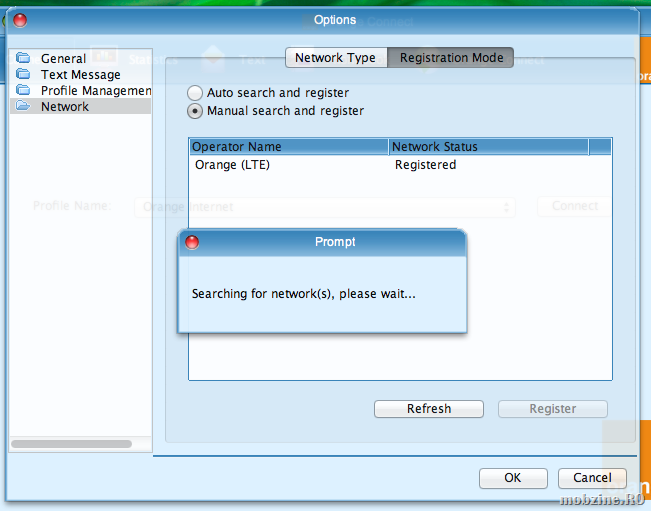Select Auto search and register option

pyautogui.click(x=195, y=93)
